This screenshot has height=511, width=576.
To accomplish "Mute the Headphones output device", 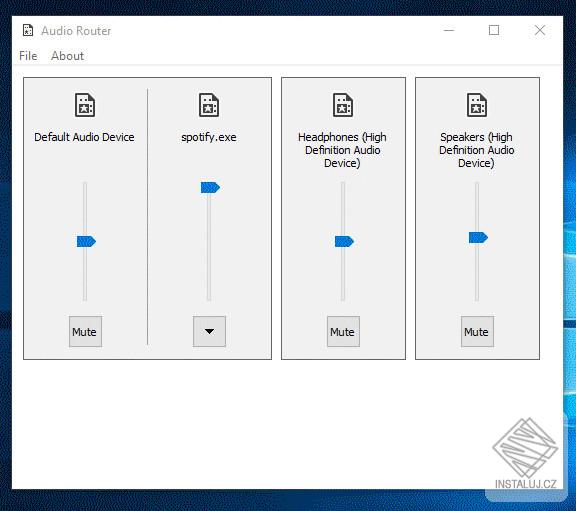I will coord(343,331).
